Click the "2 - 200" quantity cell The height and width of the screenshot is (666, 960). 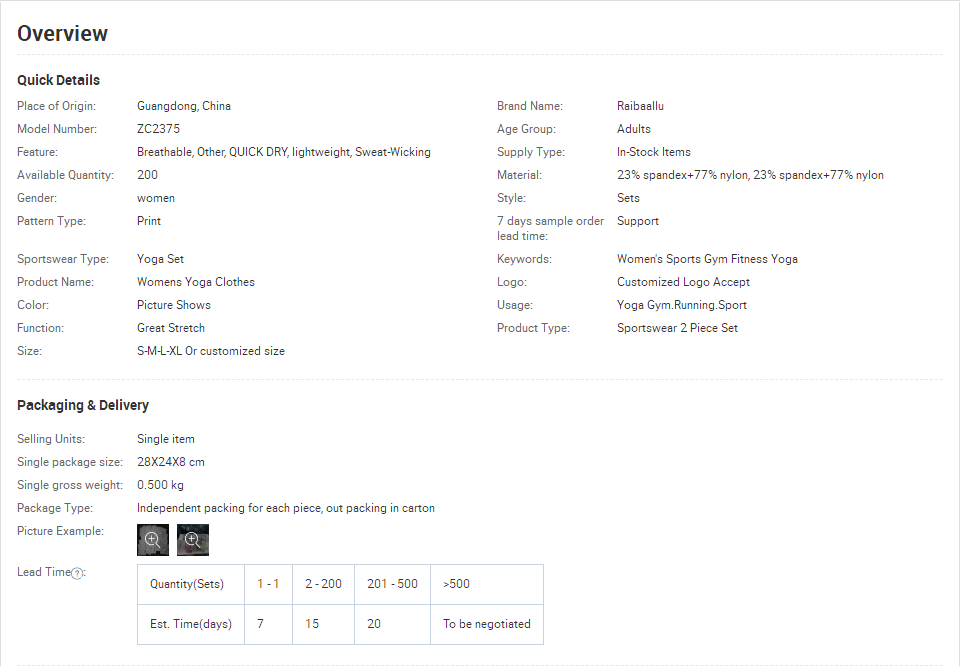(x=323, y=584)
